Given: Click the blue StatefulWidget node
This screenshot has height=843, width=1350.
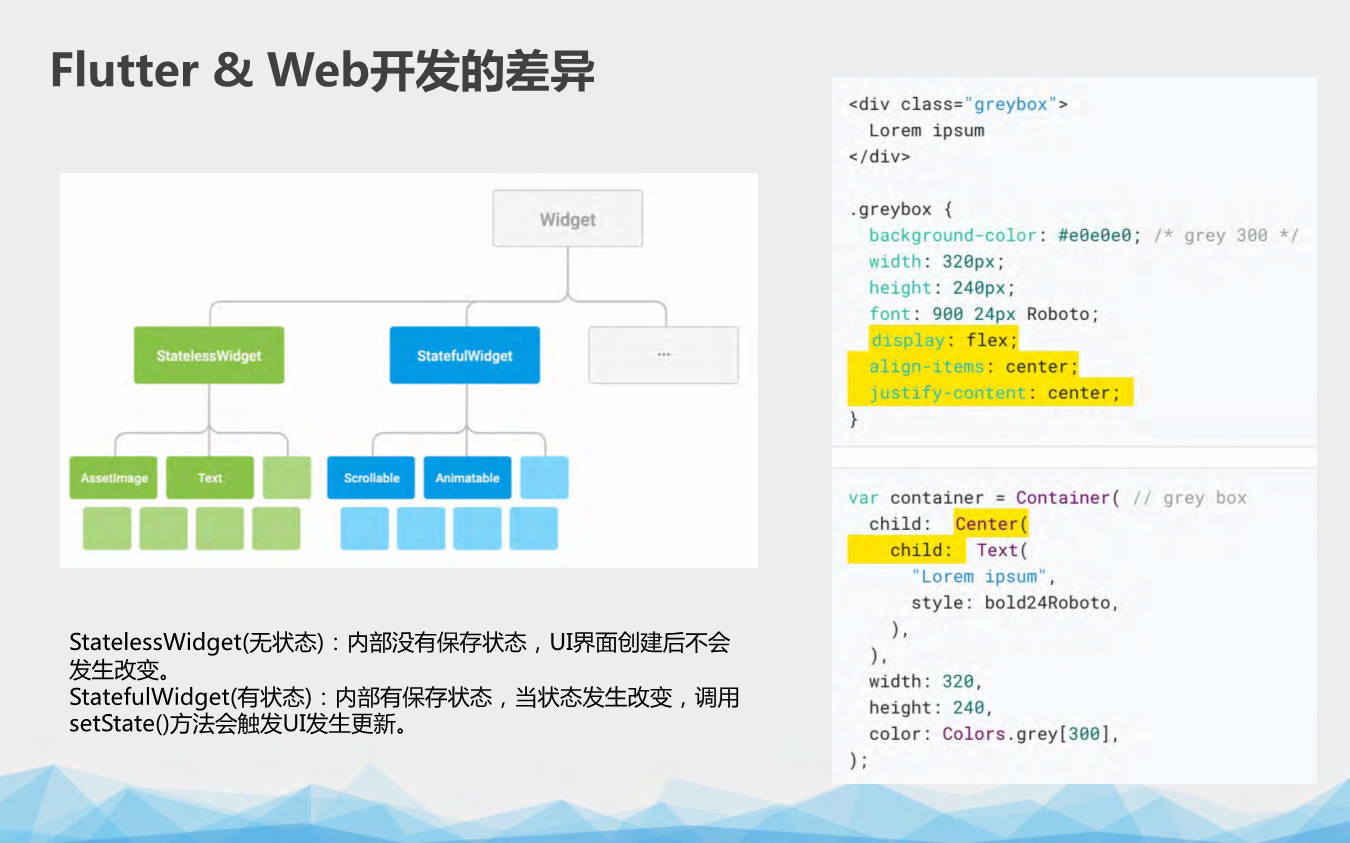Looking at the screenshot, I should [465, 355].
